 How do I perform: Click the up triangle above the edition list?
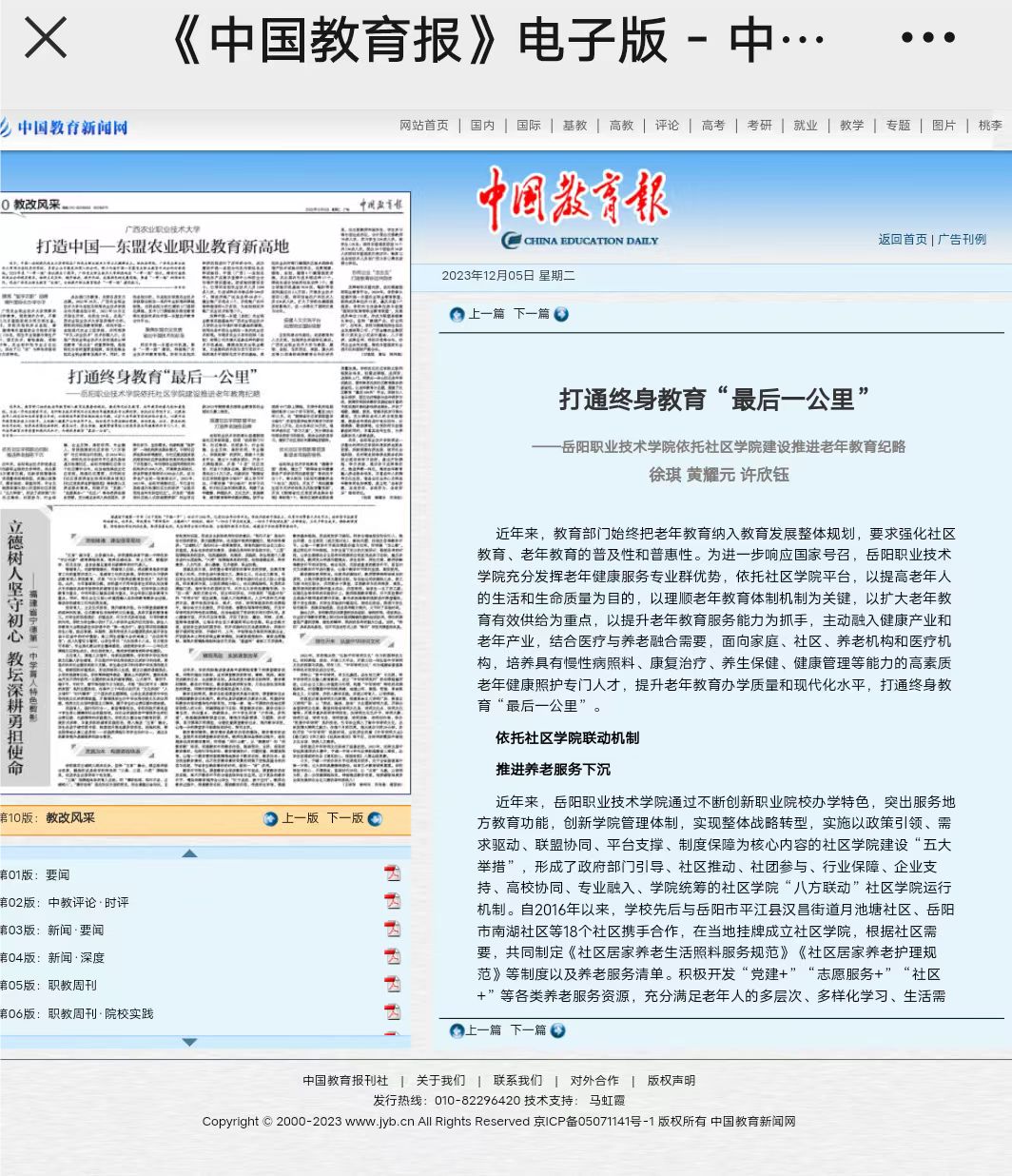coord(189,853)
